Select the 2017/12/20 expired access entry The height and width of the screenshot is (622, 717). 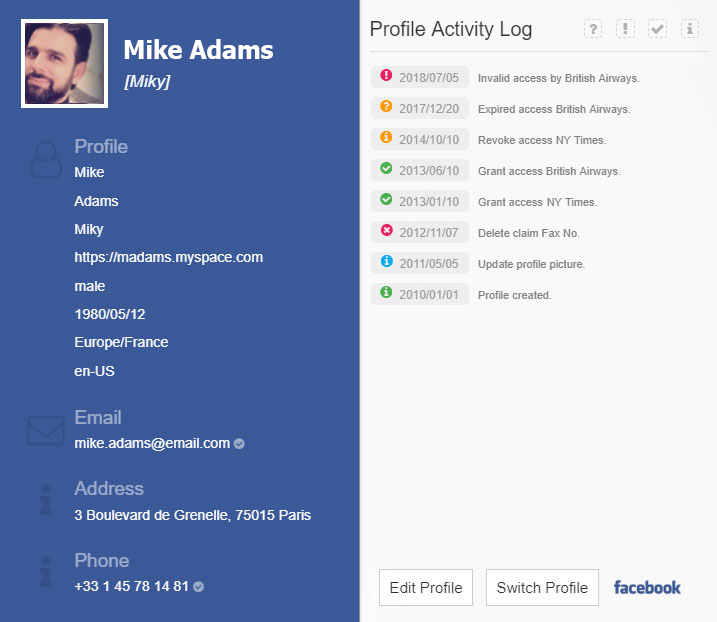(553, 109)
